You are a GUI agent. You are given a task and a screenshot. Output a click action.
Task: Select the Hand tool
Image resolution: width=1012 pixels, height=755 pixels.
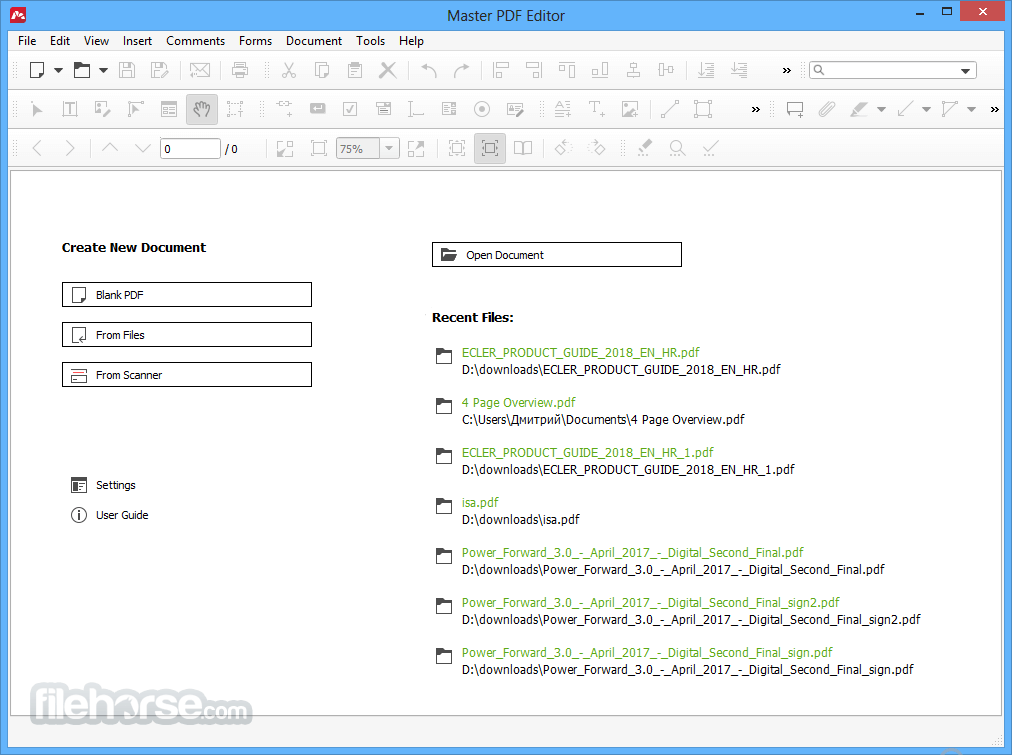[x=202, y=109]
